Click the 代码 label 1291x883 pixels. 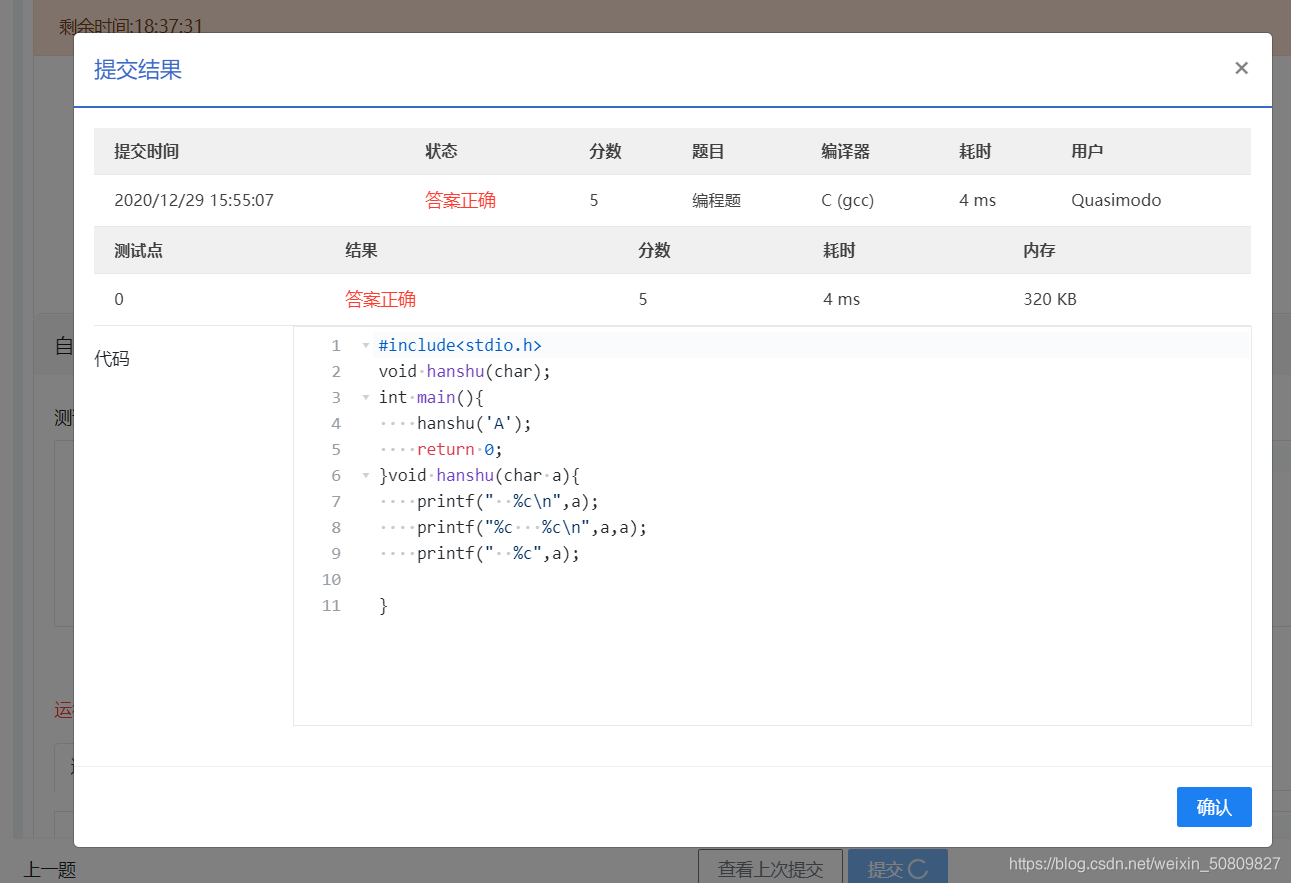112,358
